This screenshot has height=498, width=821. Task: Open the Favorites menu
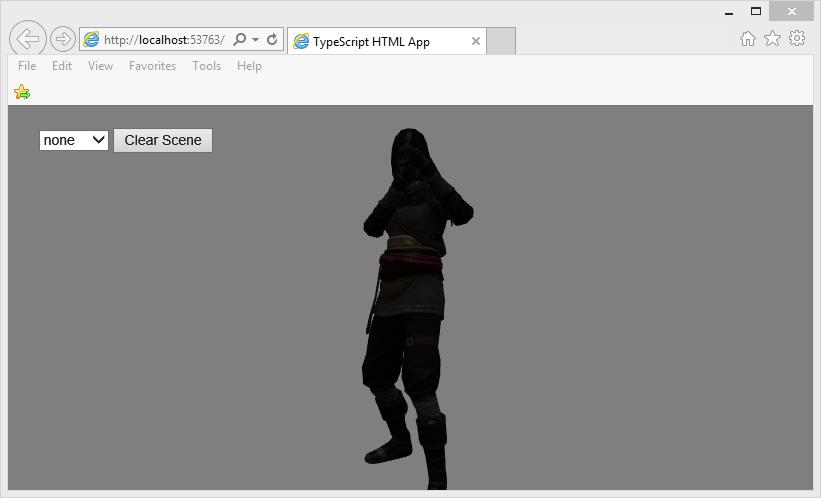click(152, 66)
